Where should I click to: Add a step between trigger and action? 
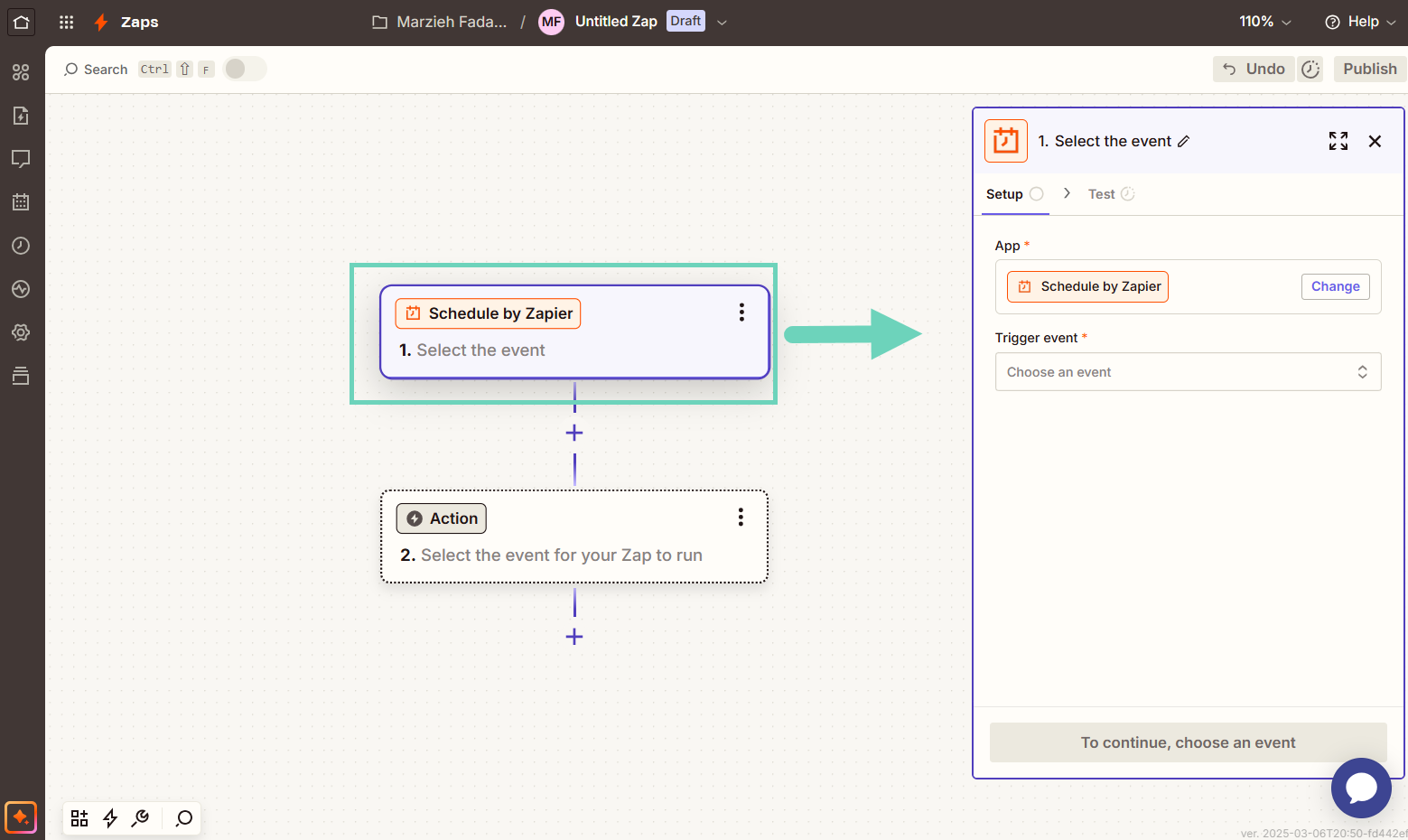[574, 434]
